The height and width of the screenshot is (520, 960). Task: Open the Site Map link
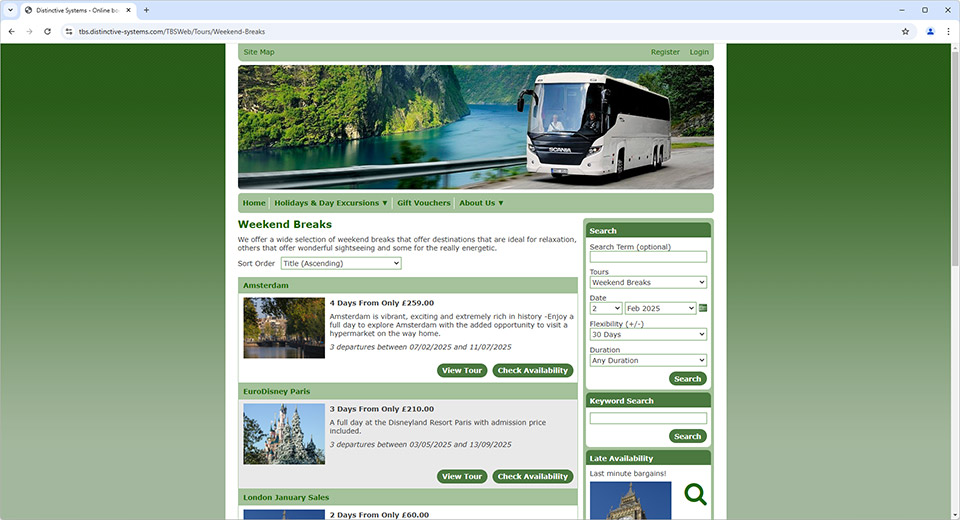tap(259, 52)
